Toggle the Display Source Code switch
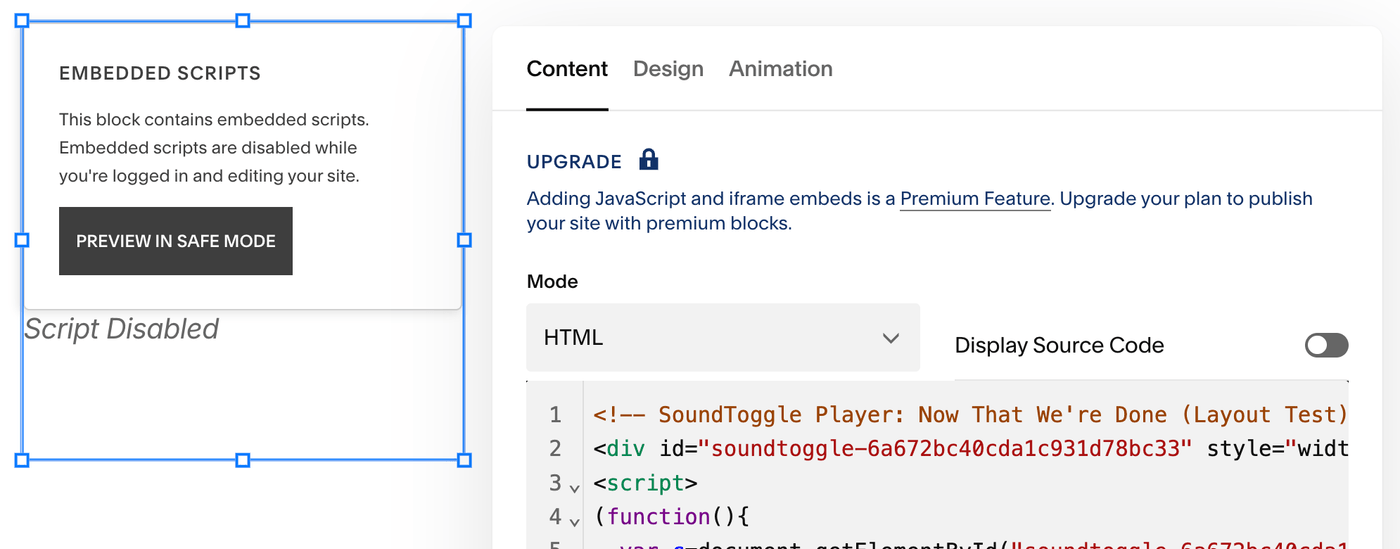 [1326, 345]
